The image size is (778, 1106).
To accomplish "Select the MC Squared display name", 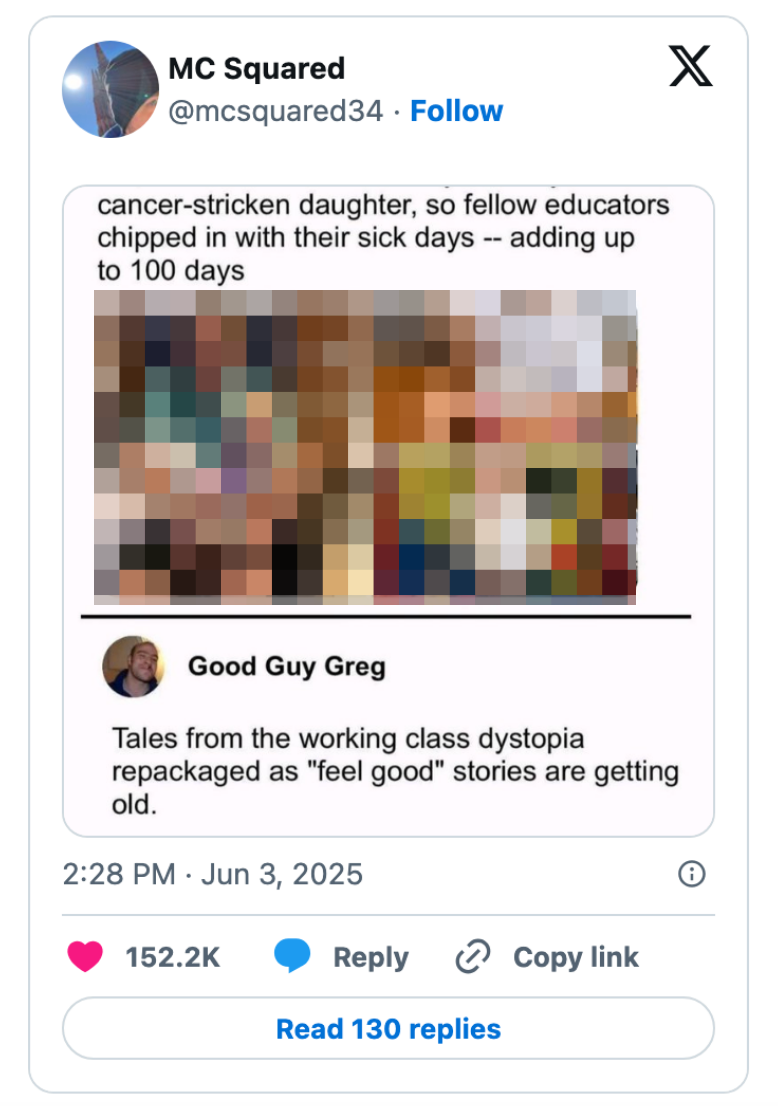I will 257,68.
